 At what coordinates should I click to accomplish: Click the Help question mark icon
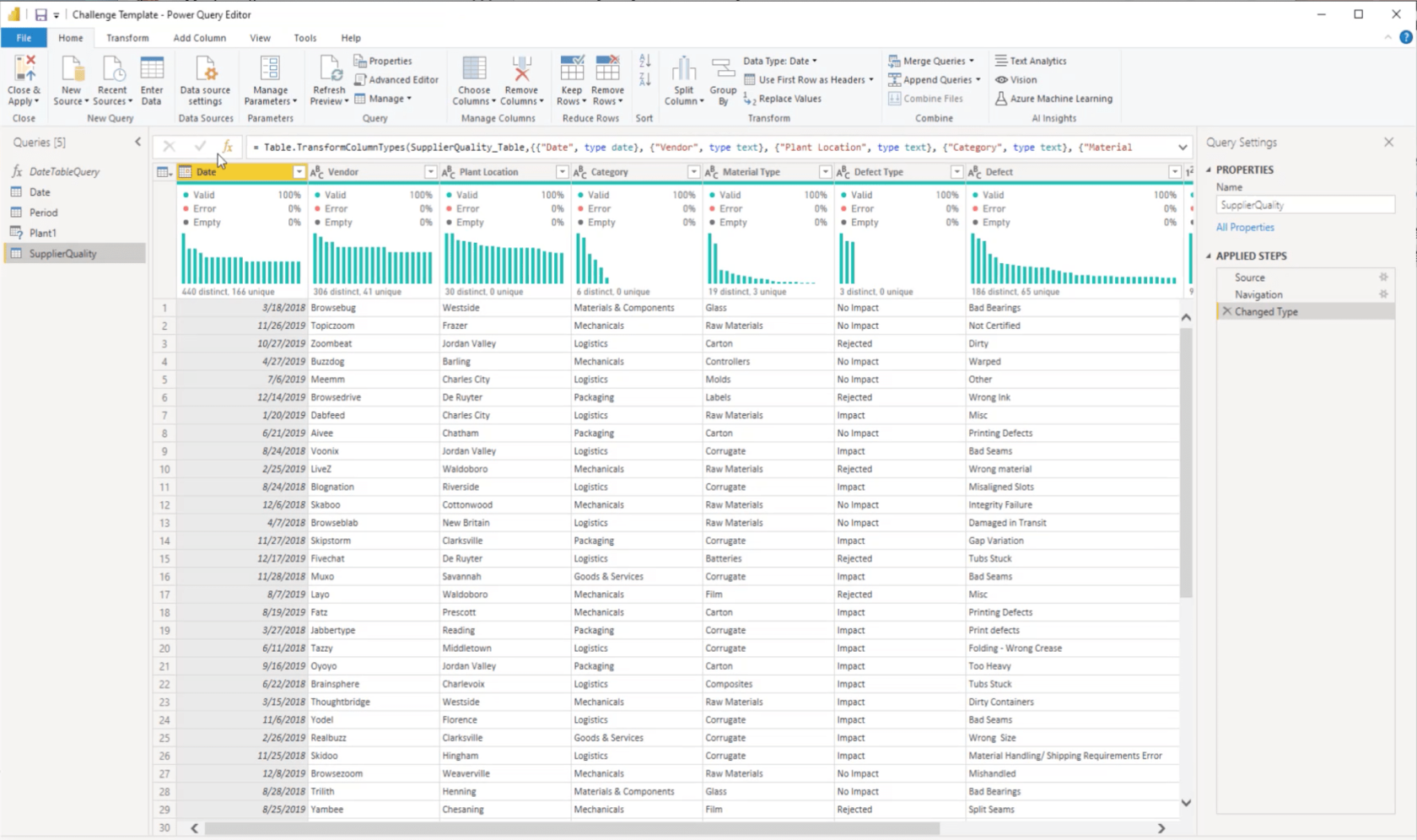1406,37
